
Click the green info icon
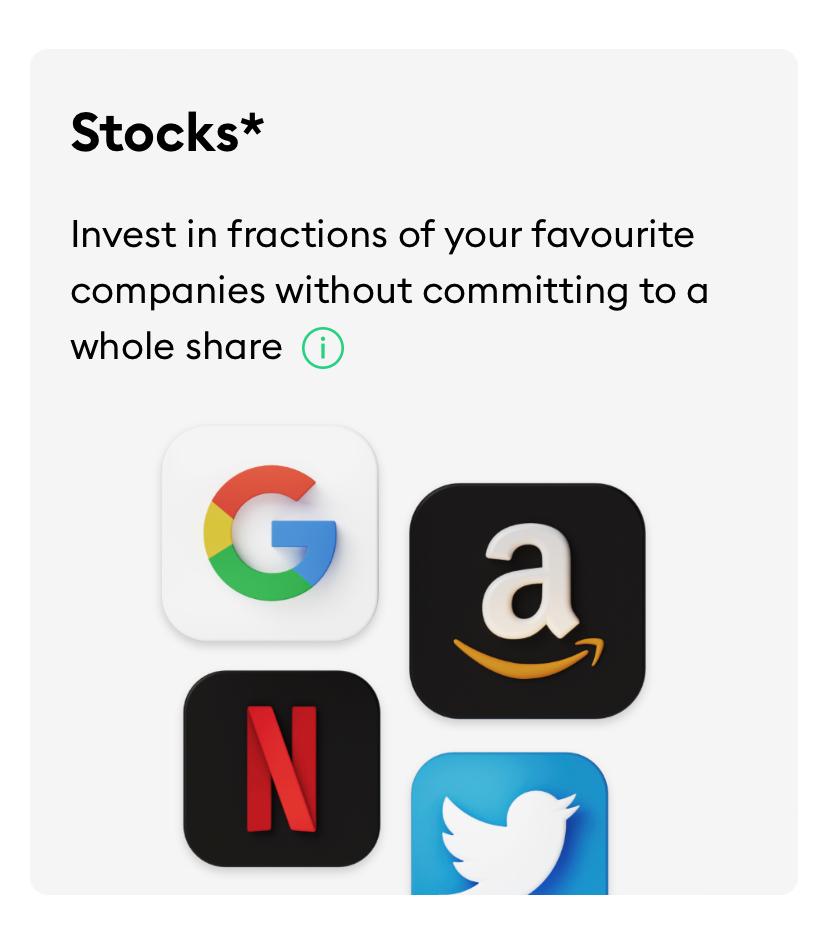click(x=323, y=349)
